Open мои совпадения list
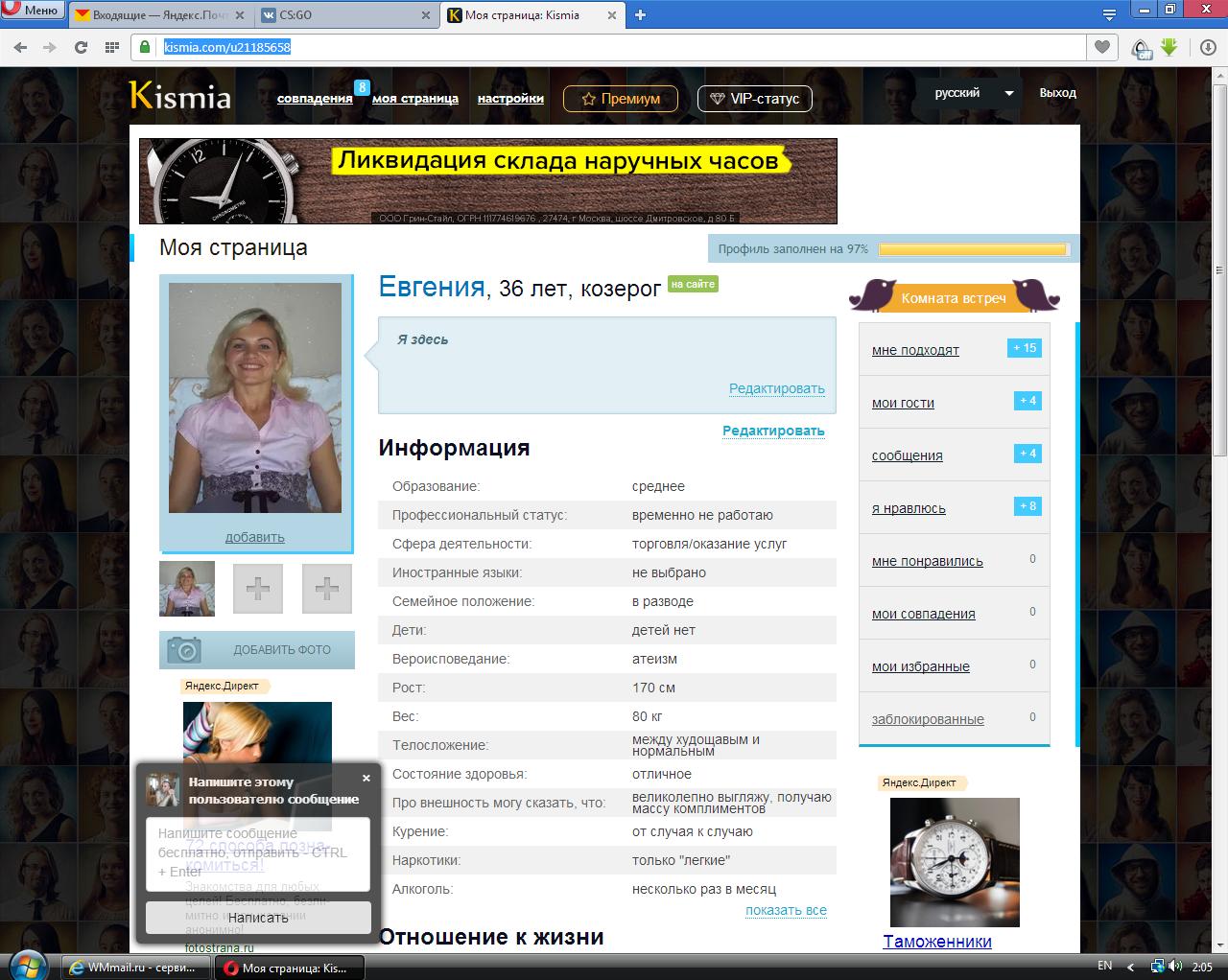Screen dimensions: 1228x980 click(924, 614)
